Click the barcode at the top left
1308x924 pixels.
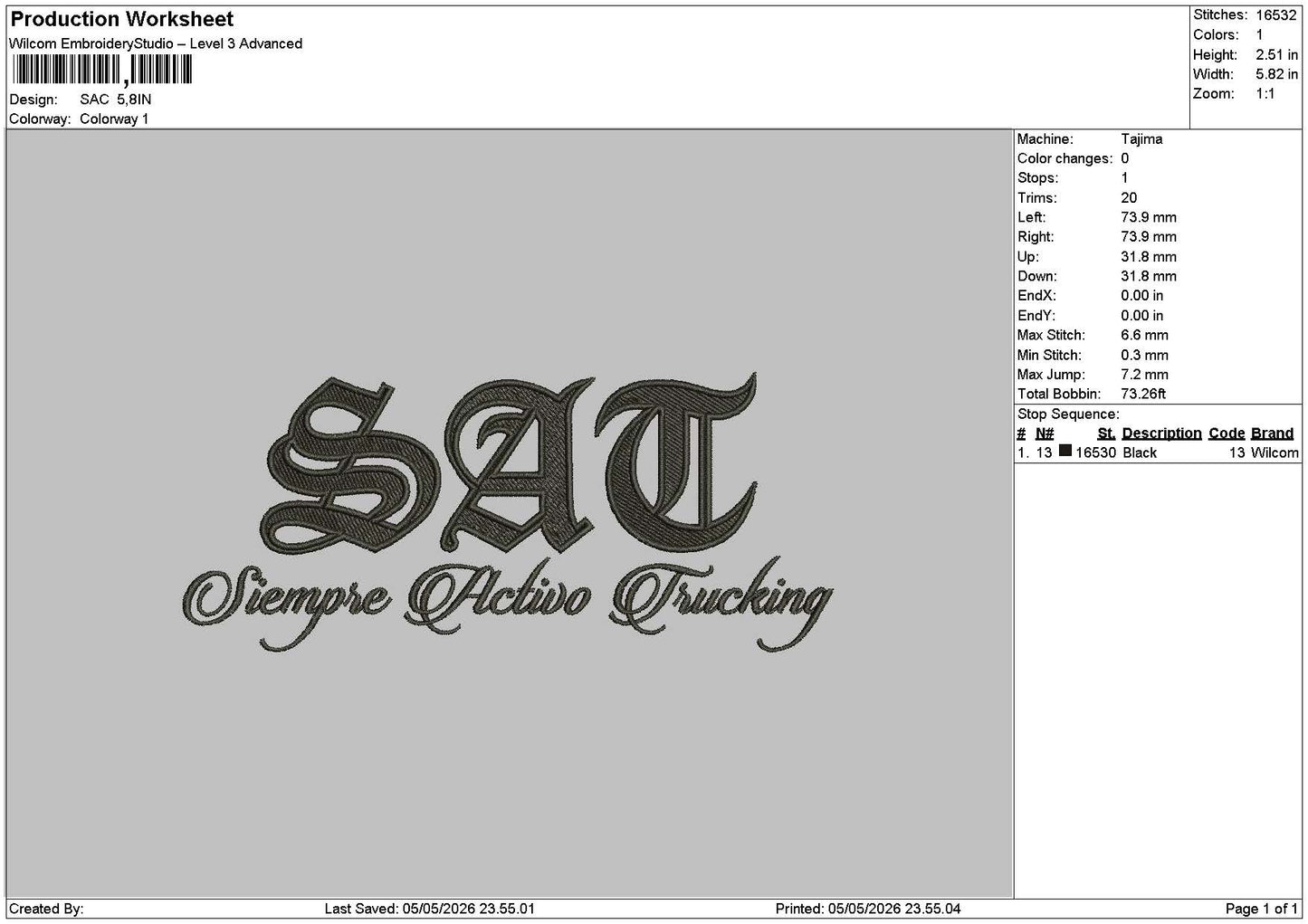[x=102, y=71]
